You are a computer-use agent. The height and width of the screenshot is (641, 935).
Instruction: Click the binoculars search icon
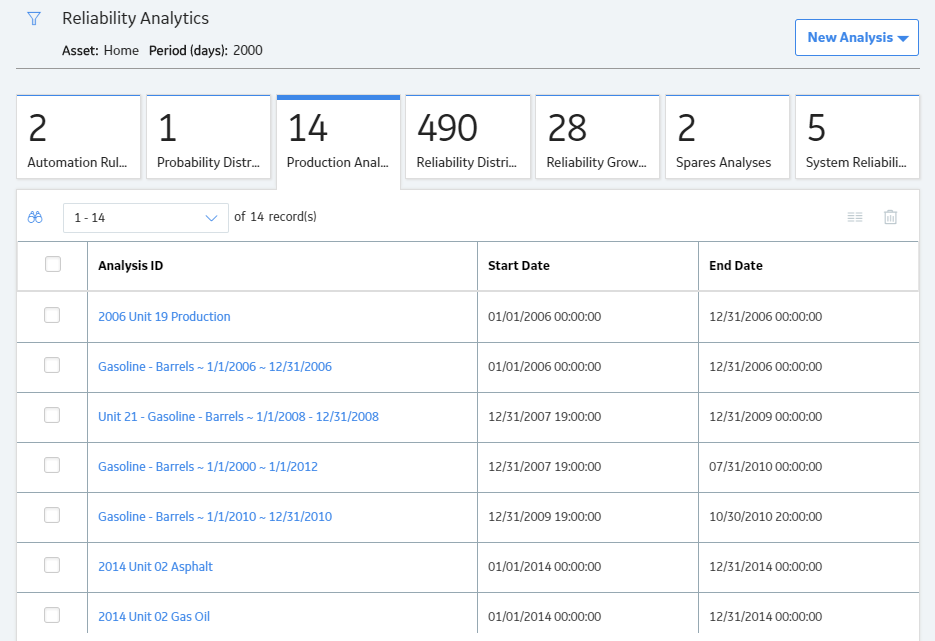click(x=35, y=217)
